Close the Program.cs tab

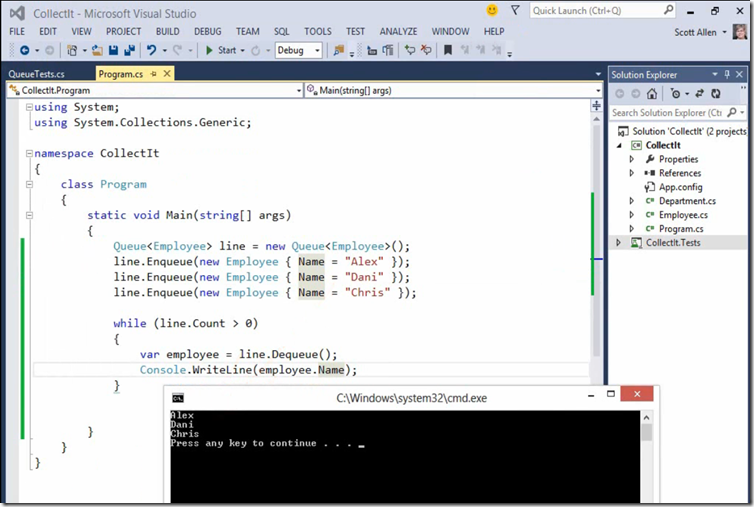coord(167,74)
